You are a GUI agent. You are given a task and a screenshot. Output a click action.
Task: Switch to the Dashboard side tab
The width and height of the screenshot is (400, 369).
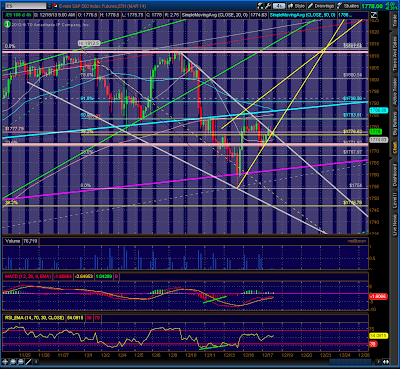pyautogui.click(x=395, y=175)
